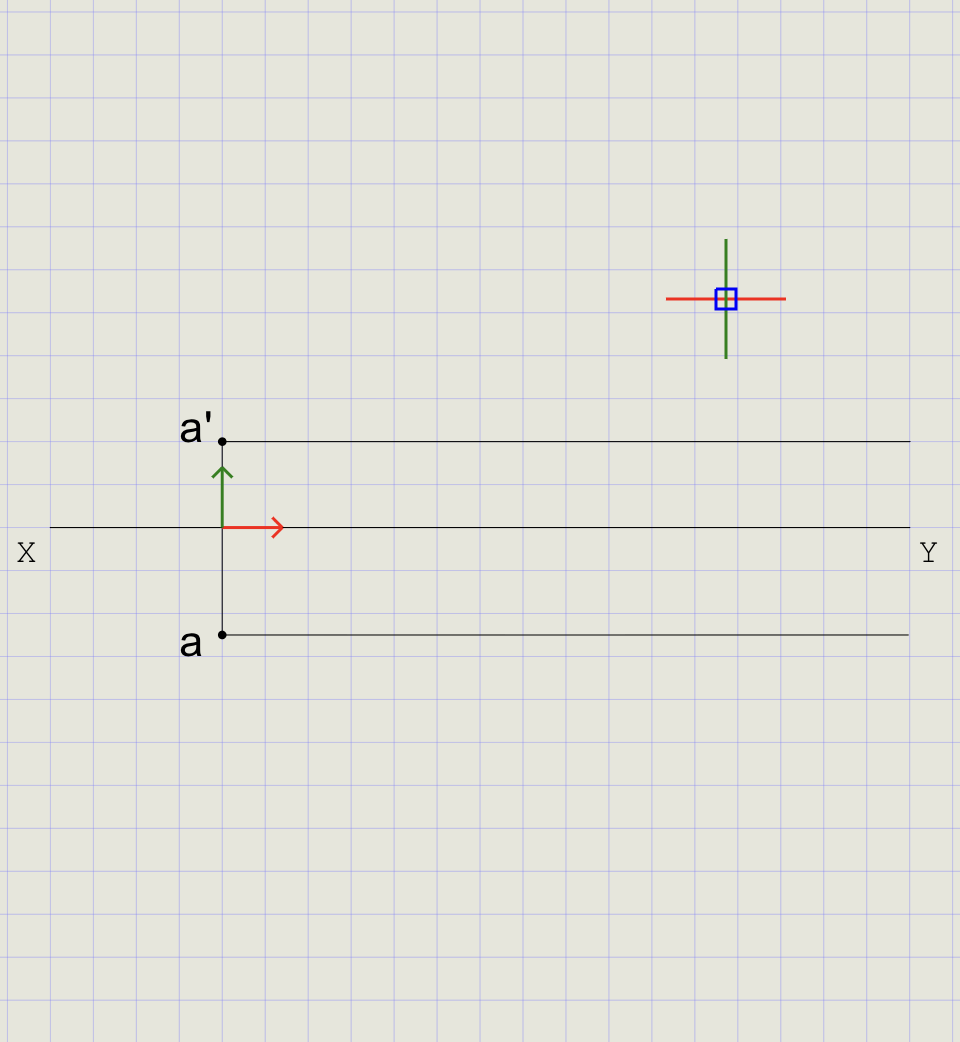
Task: Click the Y label of the ground line
Action: coord(927,551)
